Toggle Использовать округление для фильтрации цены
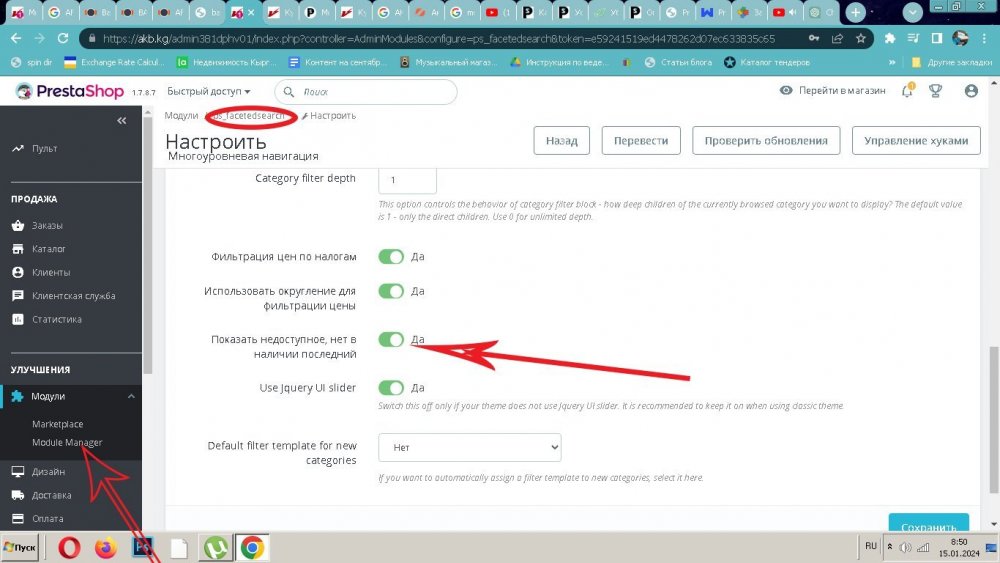1000x563 pixels. (x=391, y=291)
